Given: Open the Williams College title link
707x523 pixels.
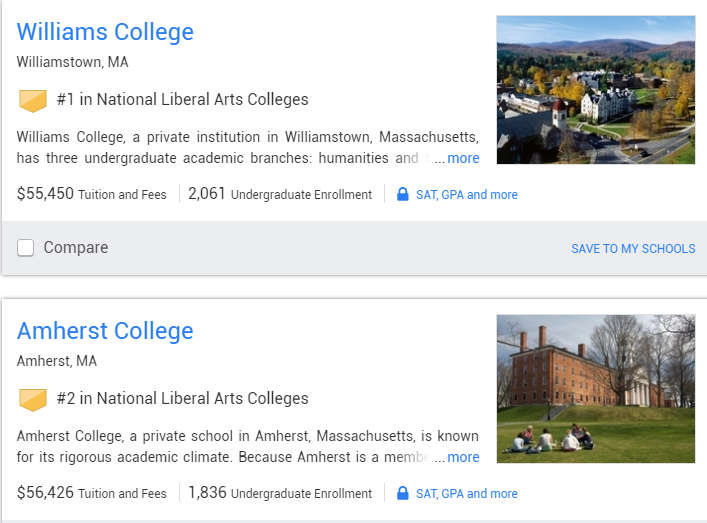Looking at the screenshot, I should [105, 32].
